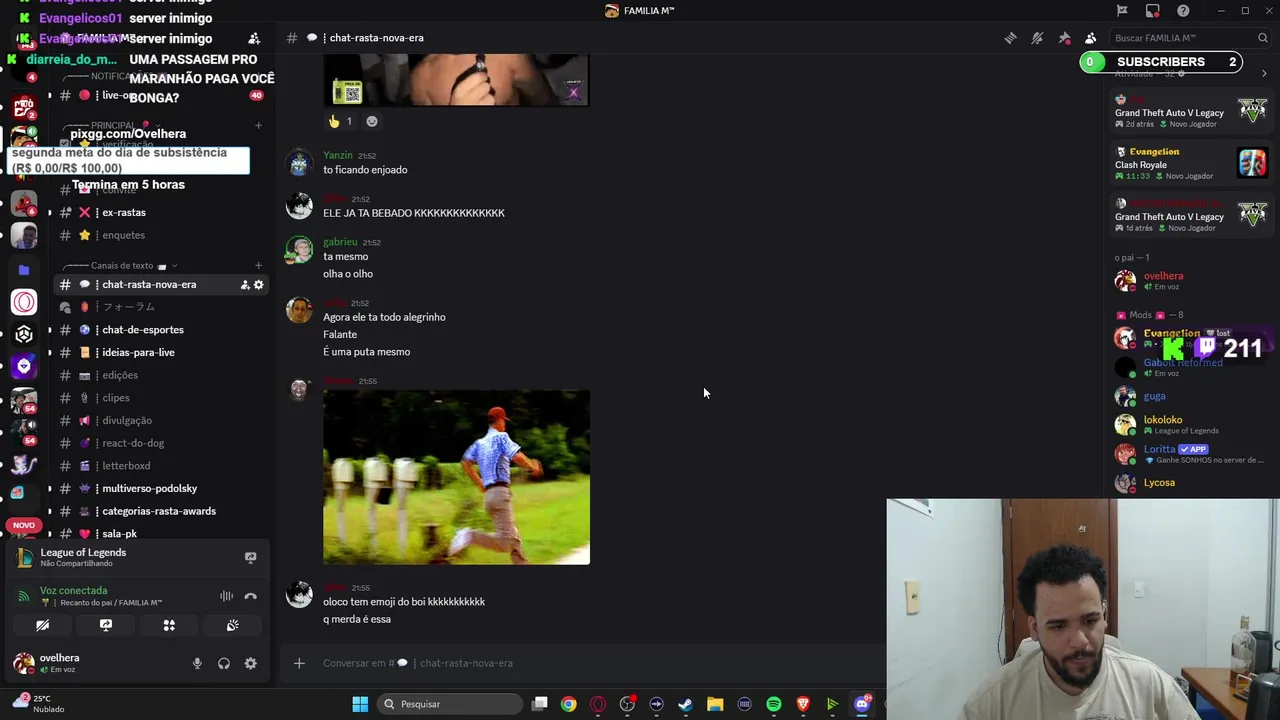The image size is (1280, 720).
Task: Toggle channel notification bell in header
Action: [x=1037, y=38]
